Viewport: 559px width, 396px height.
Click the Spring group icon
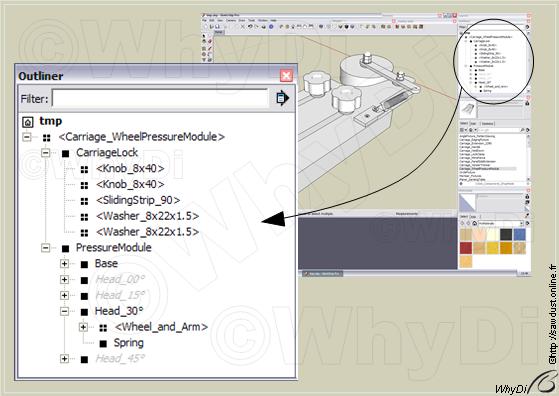click(103, 344)
